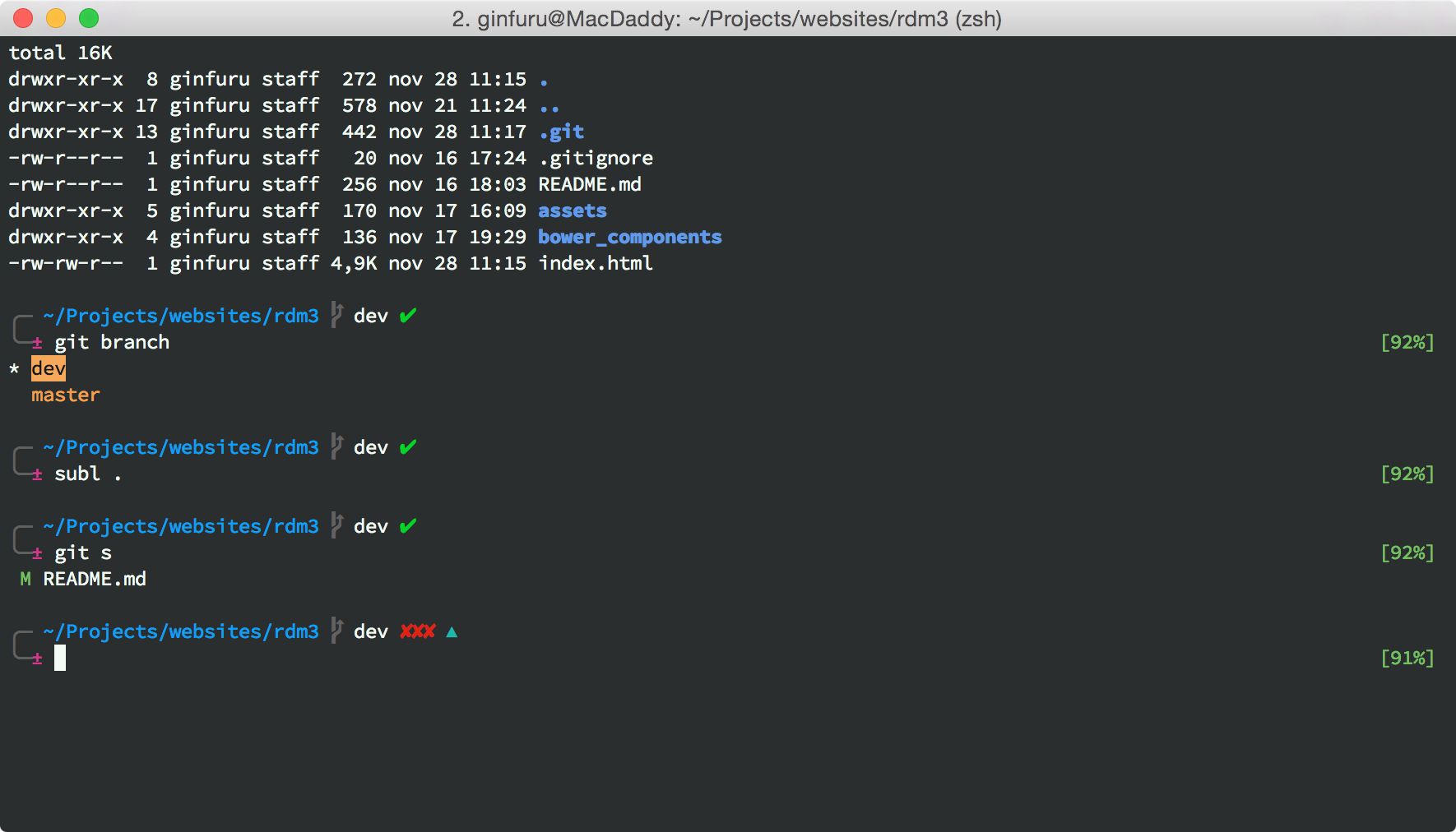Click the branch glyph beside the XXX prompt
Screen dimensions: 1456x832
(x=336, y=631)
